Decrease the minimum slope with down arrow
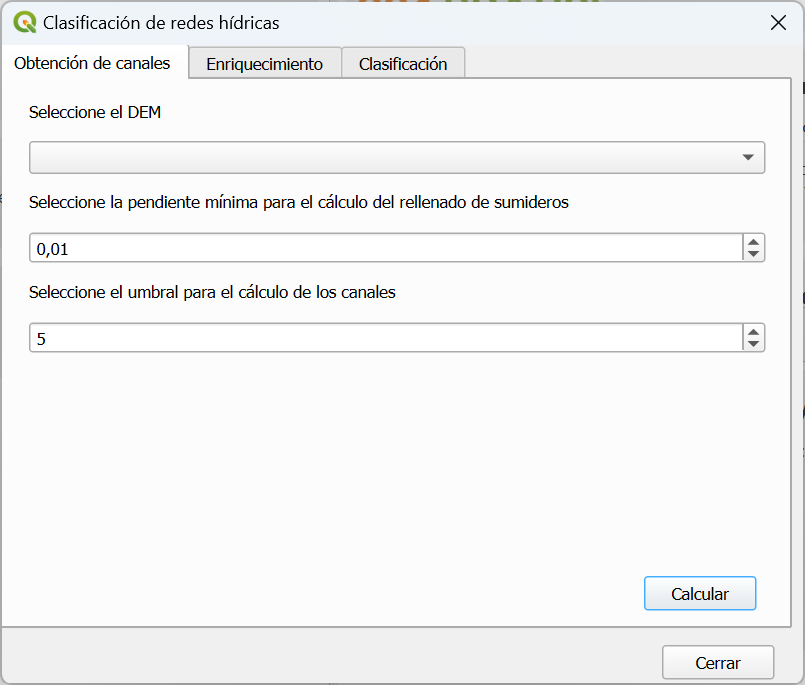 [754, 254]
